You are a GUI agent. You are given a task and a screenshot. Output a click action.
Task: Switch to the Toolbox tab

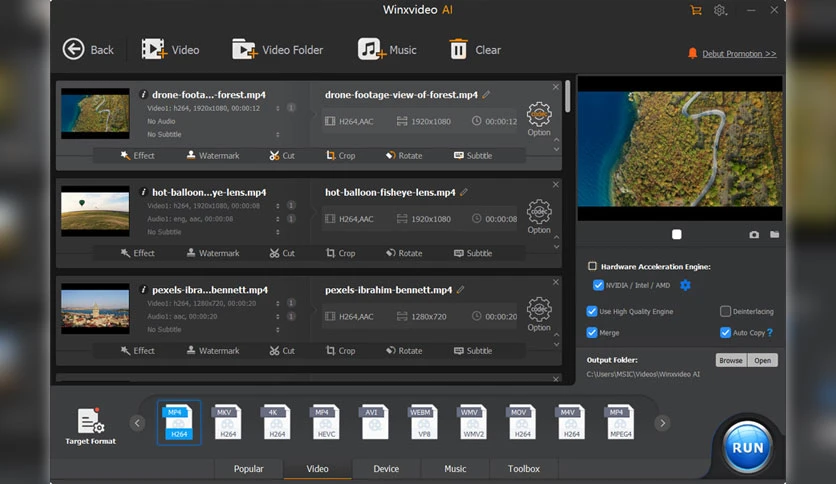[524, 469]
